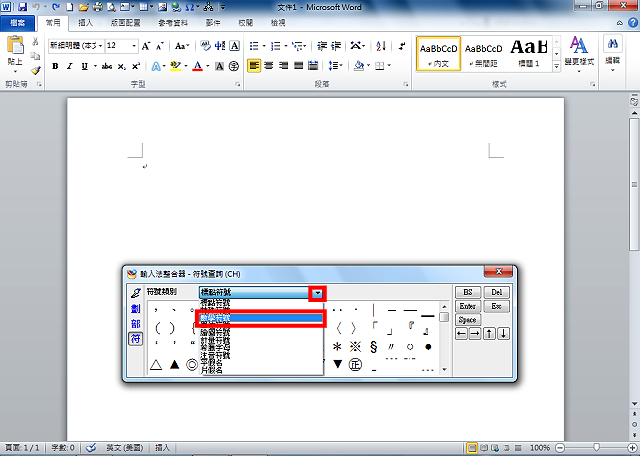640x456 pixels.
Task: Switch to the 校閱 Review tab
Action: pos(245,23)
